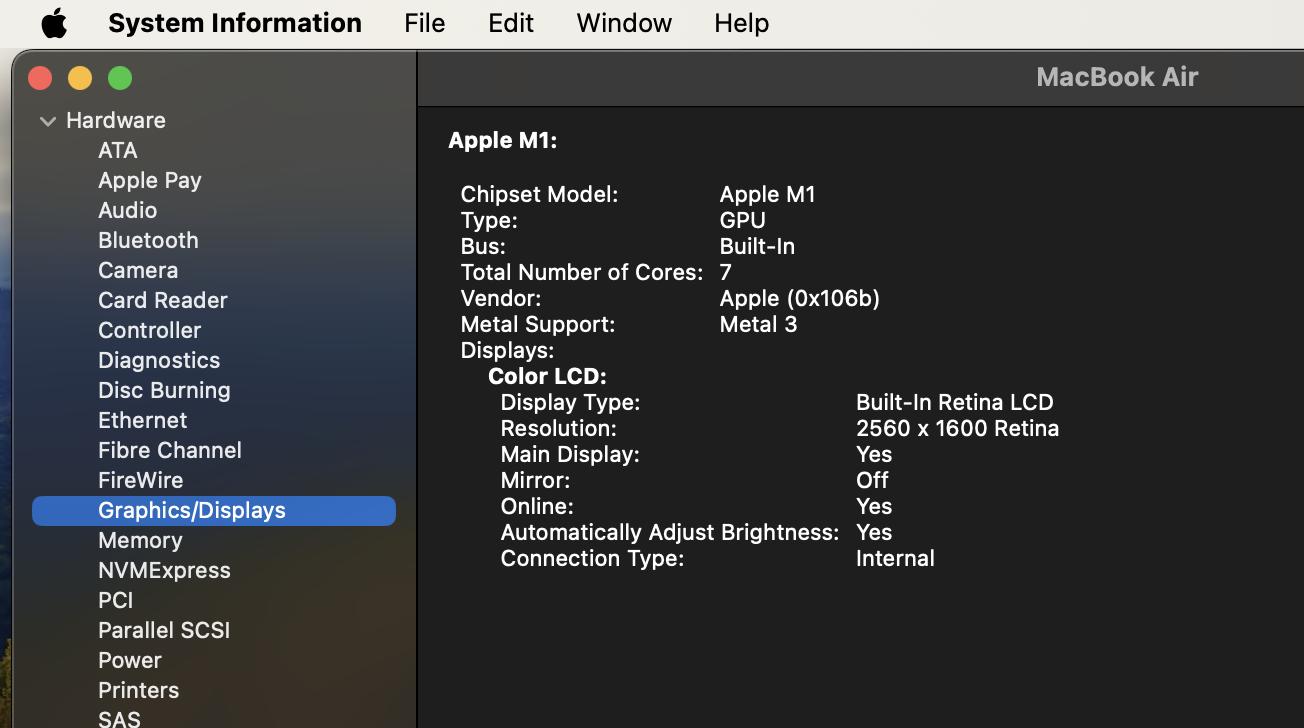Close the System Information window
Screen dimensions: 1304x728
click(40, 78)
